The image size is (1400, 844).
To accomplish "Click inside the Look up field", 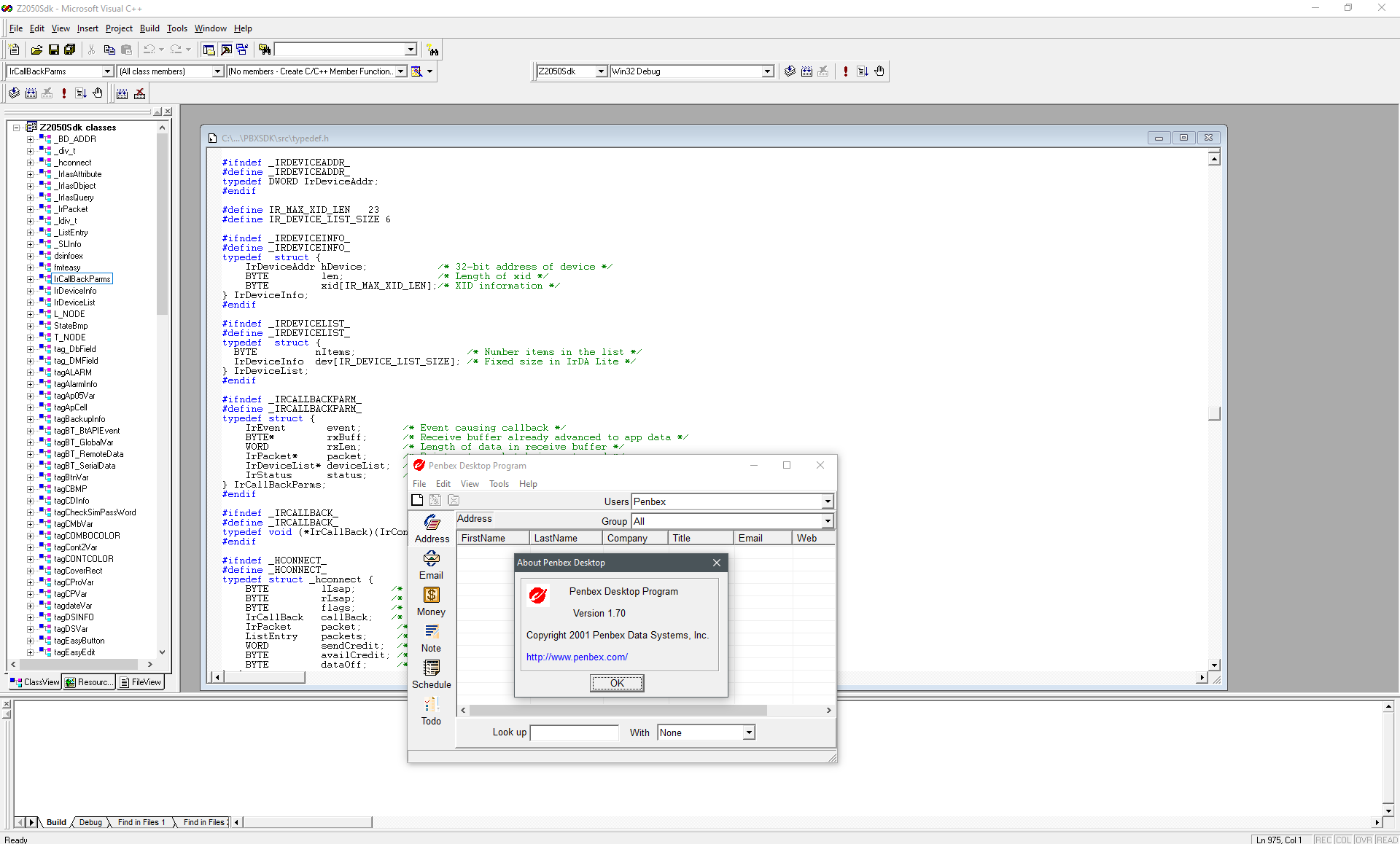I will (574, 732).
